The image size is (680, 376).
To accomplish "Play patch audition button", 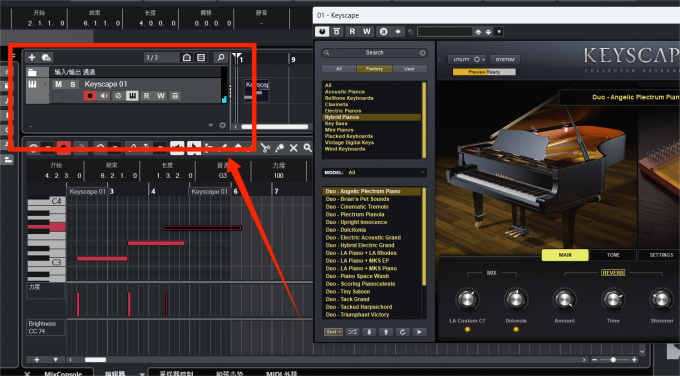I will 419,332.
